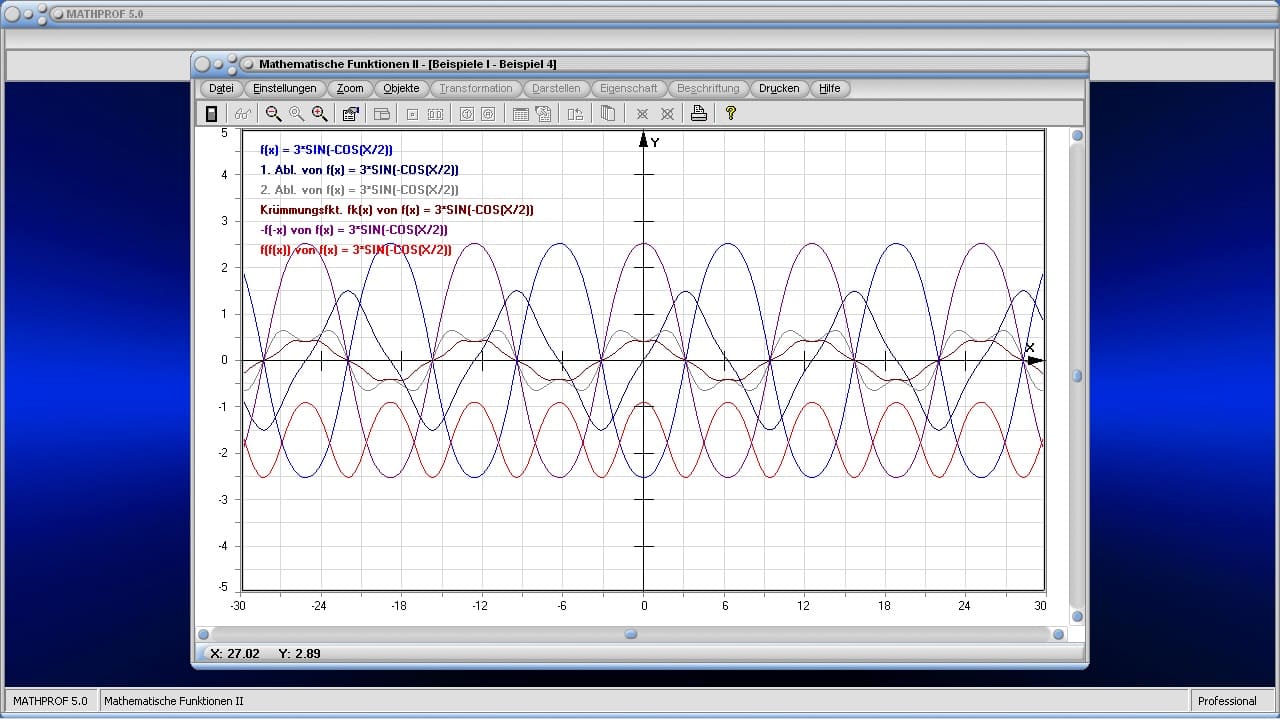Click the single point object toolbar icon
This screenshot has width=1280, height=720.
point(412,114)
